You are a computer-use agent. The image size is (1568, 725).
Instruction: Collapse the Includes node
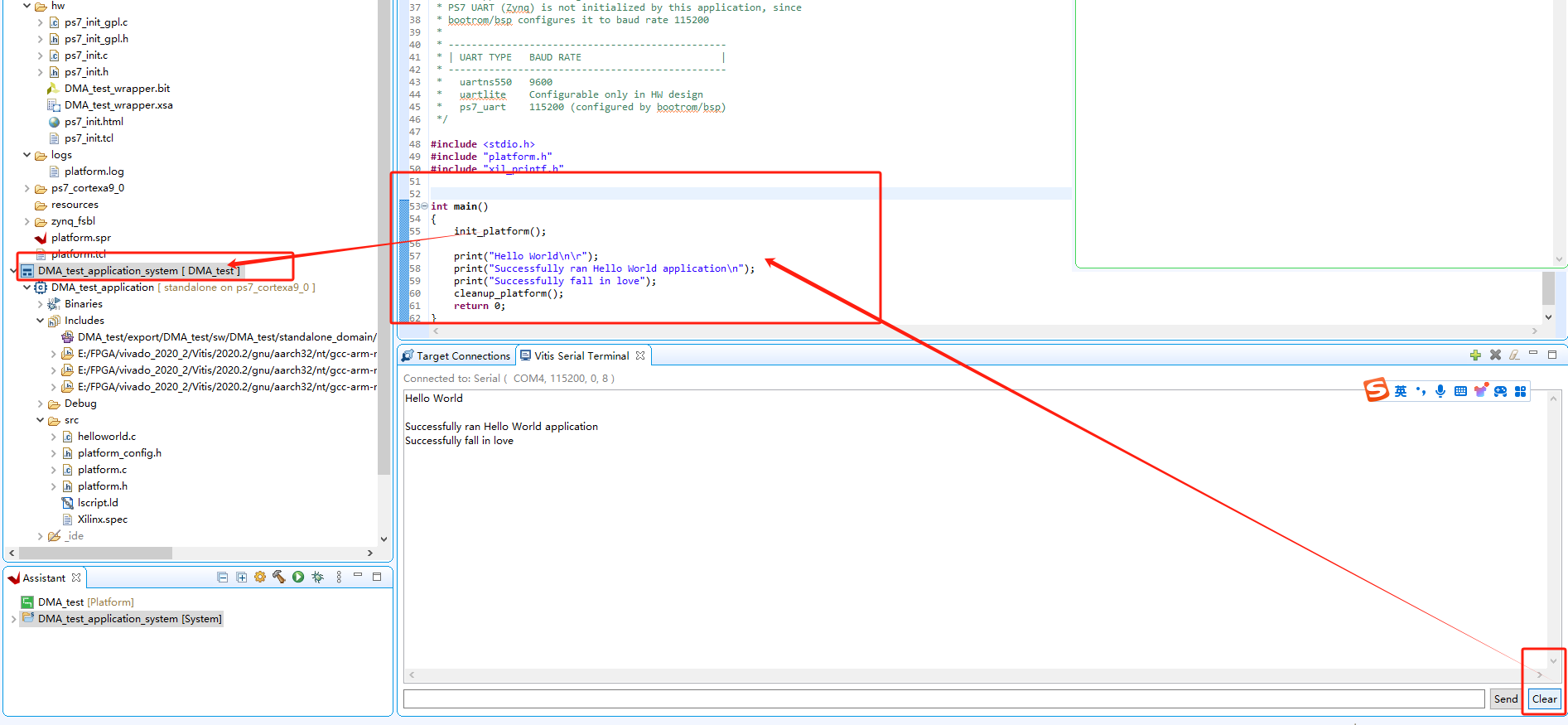pos(40,321)
